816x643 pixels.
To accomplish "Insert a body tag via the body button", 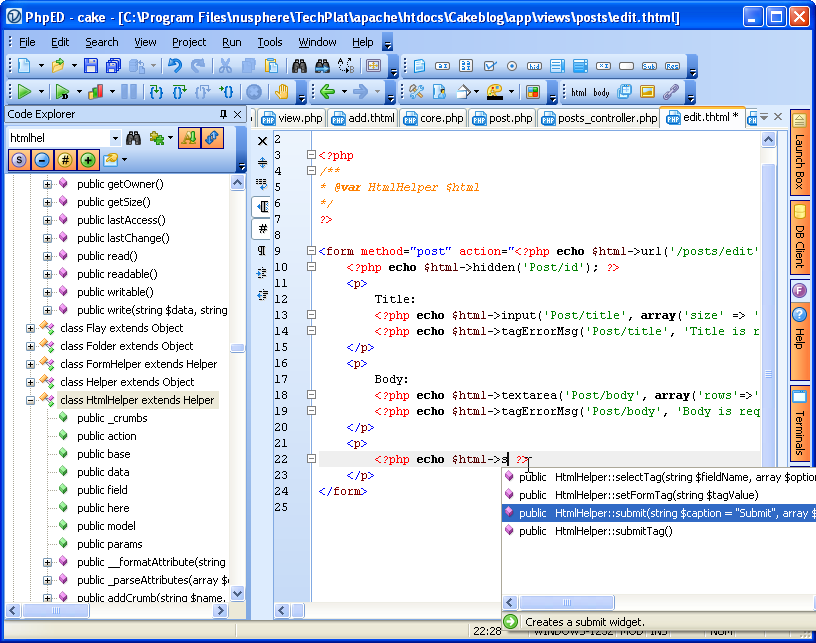I will 601,92.
